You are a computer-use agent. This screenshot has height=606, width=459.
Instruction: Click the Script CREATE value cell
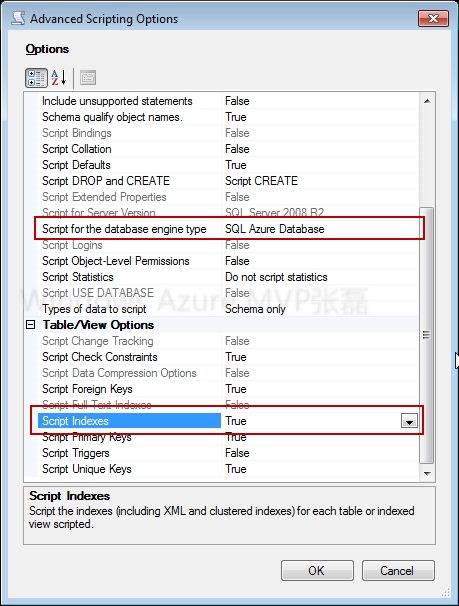[320, 181]
